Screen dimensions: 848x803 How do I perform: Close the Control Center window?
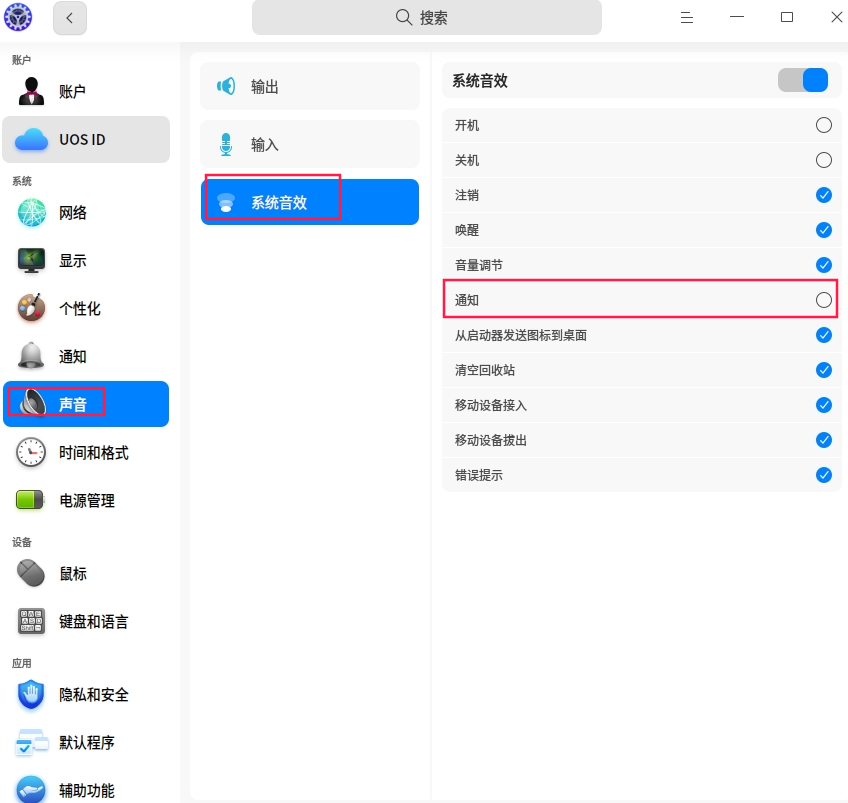point(837,17)
